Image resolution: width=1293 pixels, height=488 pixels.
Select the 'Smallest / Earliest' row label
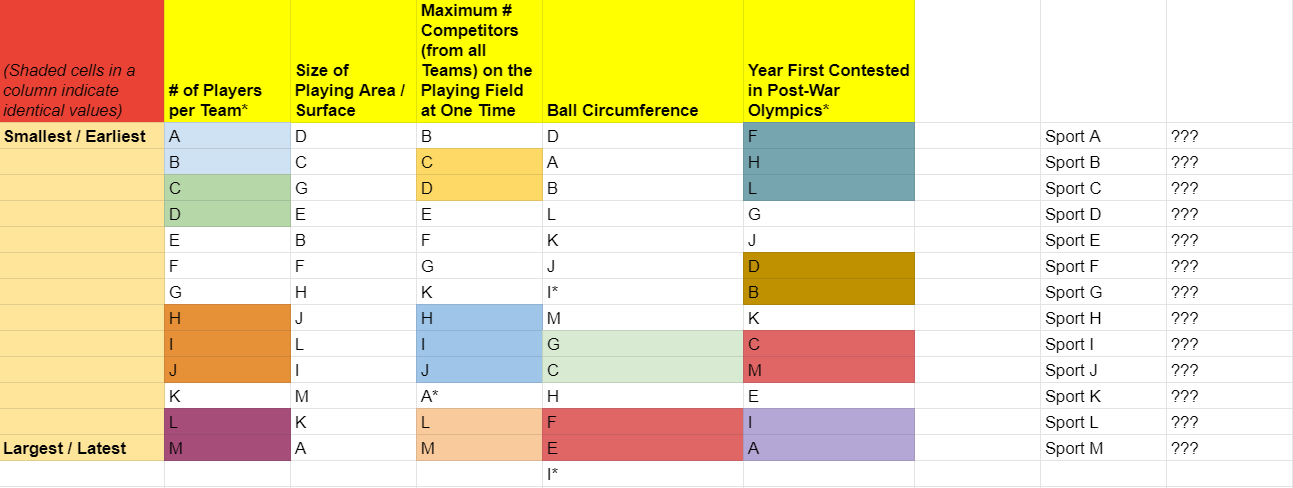[82, 136]
